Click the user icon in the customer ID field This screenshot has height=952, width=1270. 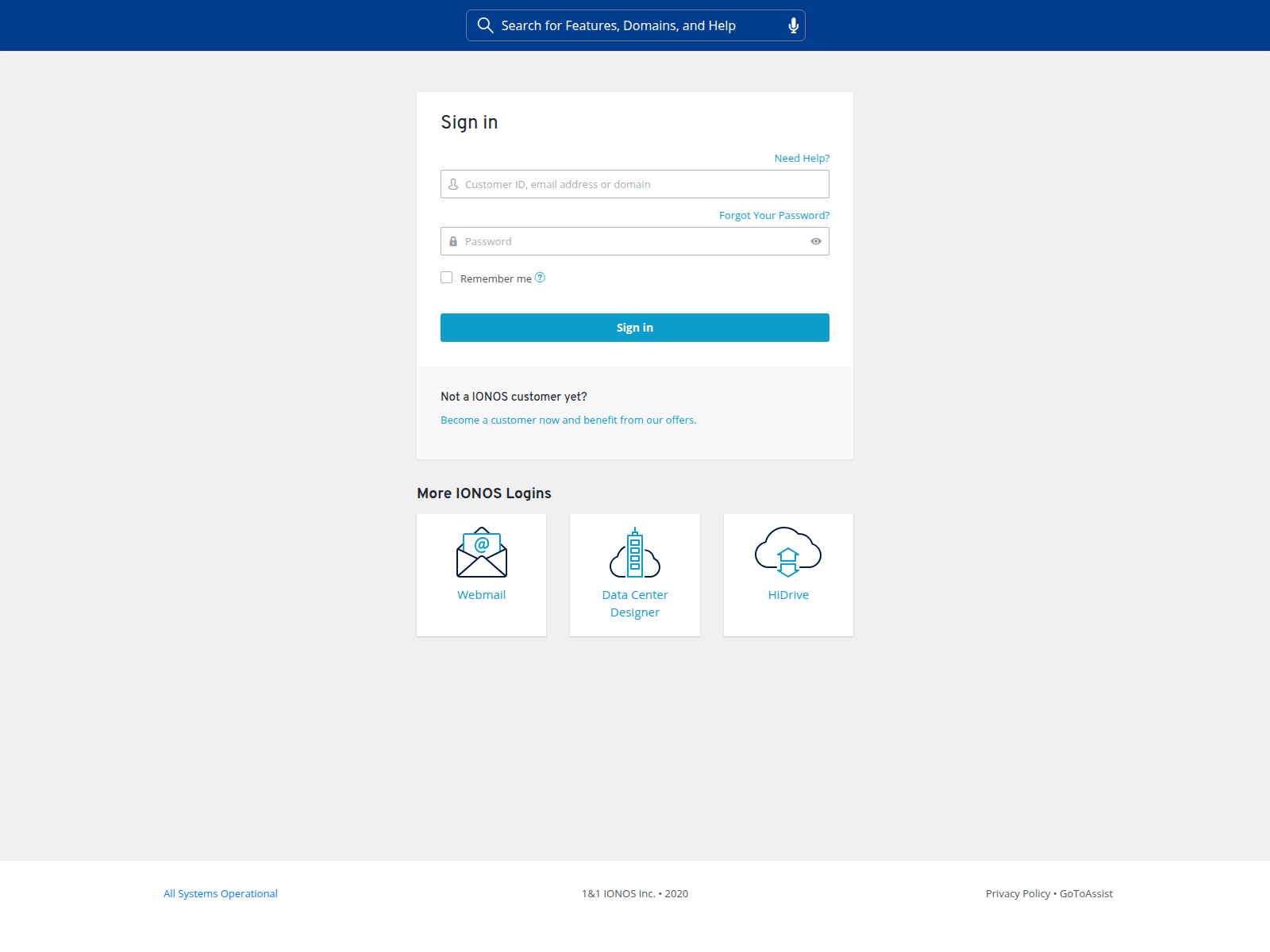[453, 184]
